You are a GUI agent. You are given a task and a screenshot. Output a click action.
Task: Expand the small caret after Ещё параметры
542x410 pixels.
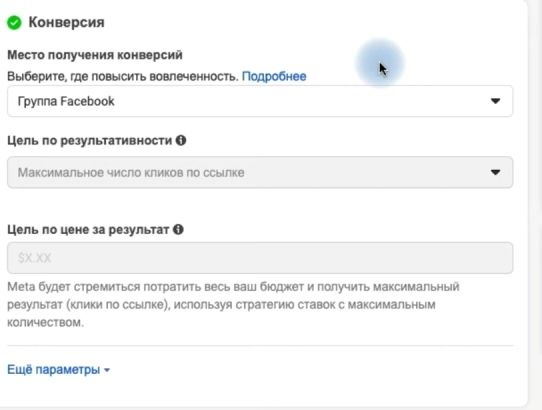107,370
